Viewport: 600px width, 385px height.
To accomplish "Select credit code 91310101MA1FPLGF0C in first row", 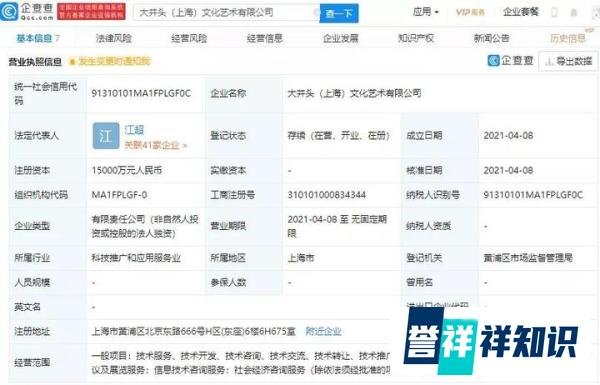I will 141,93.
